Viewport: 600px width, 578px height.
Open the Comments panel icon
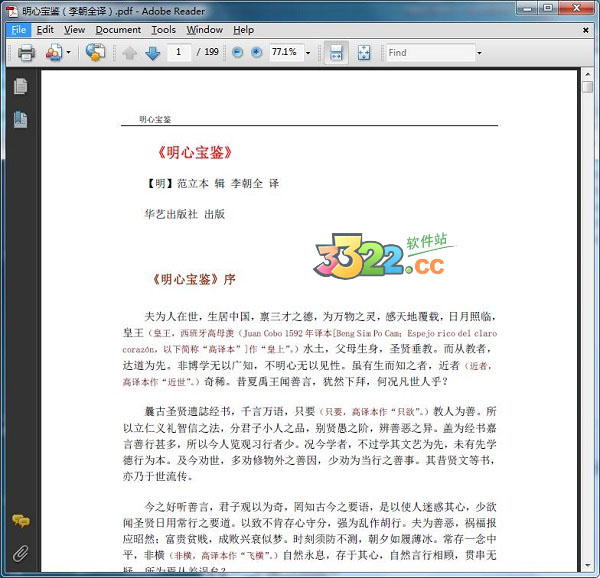(x=21, y=521)
